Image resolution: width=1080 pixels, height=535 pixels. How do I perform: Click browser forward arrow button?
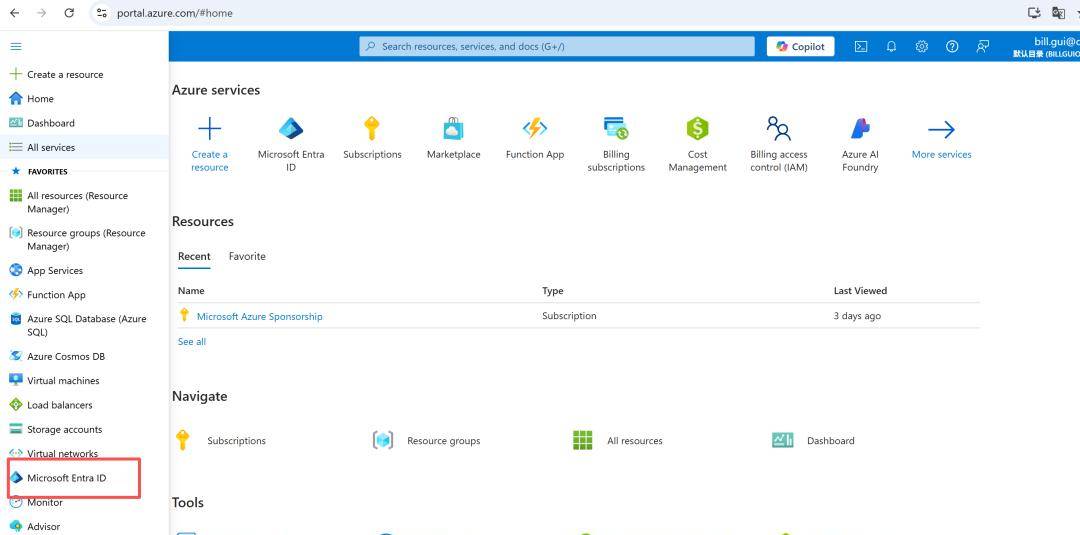pos(41,12)
